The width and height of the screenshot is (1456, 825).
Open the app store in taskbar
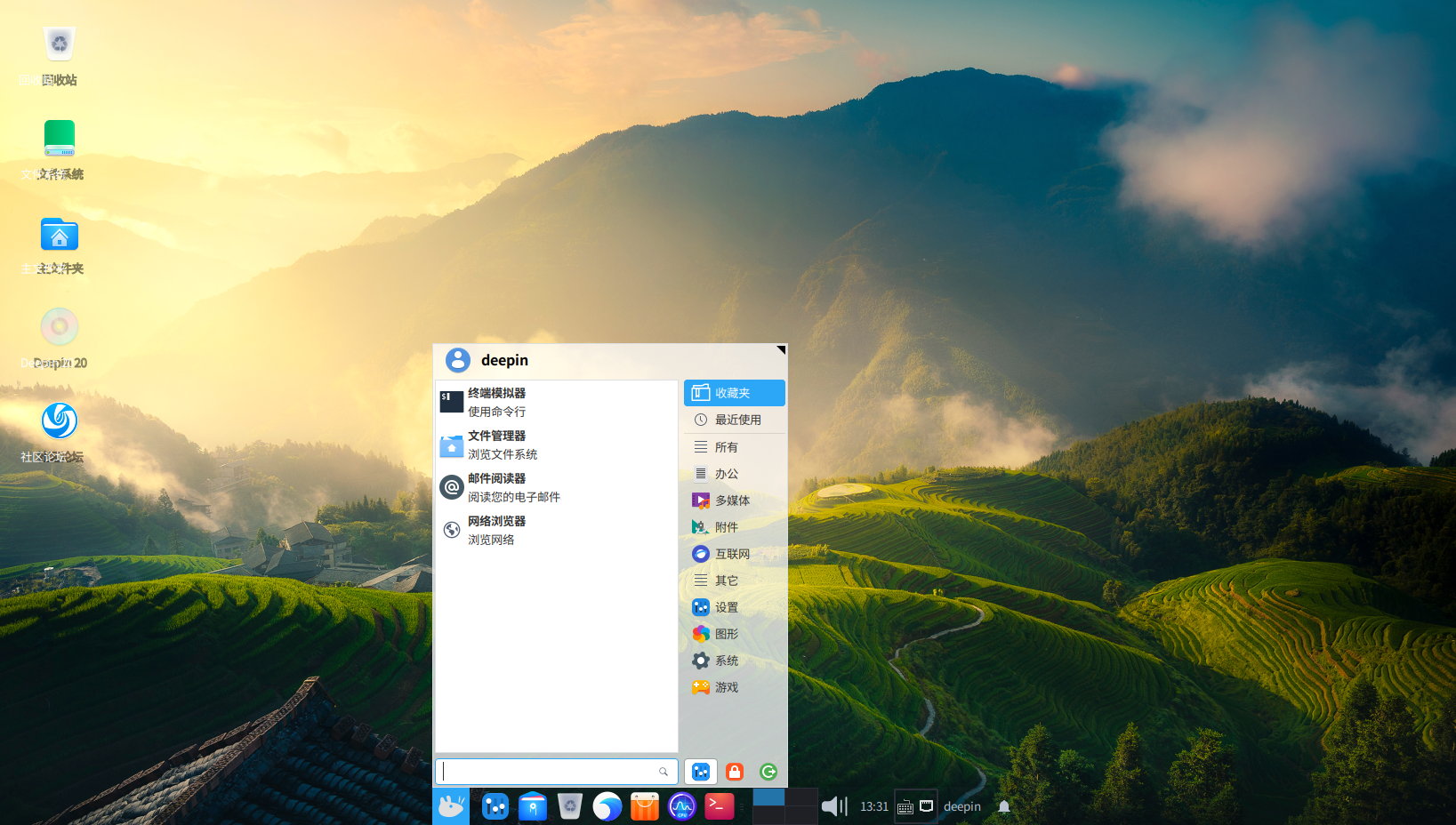(645, 806)
